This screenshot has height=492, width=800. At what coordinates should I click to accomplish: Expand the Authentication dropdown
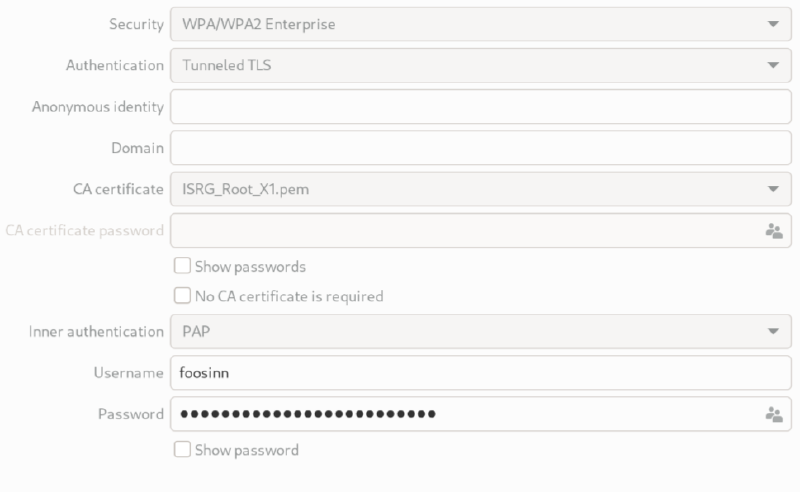480,65
